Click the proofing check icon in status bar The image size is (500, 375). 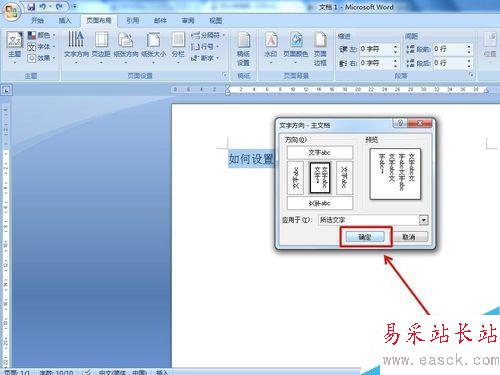coord(87,372)
